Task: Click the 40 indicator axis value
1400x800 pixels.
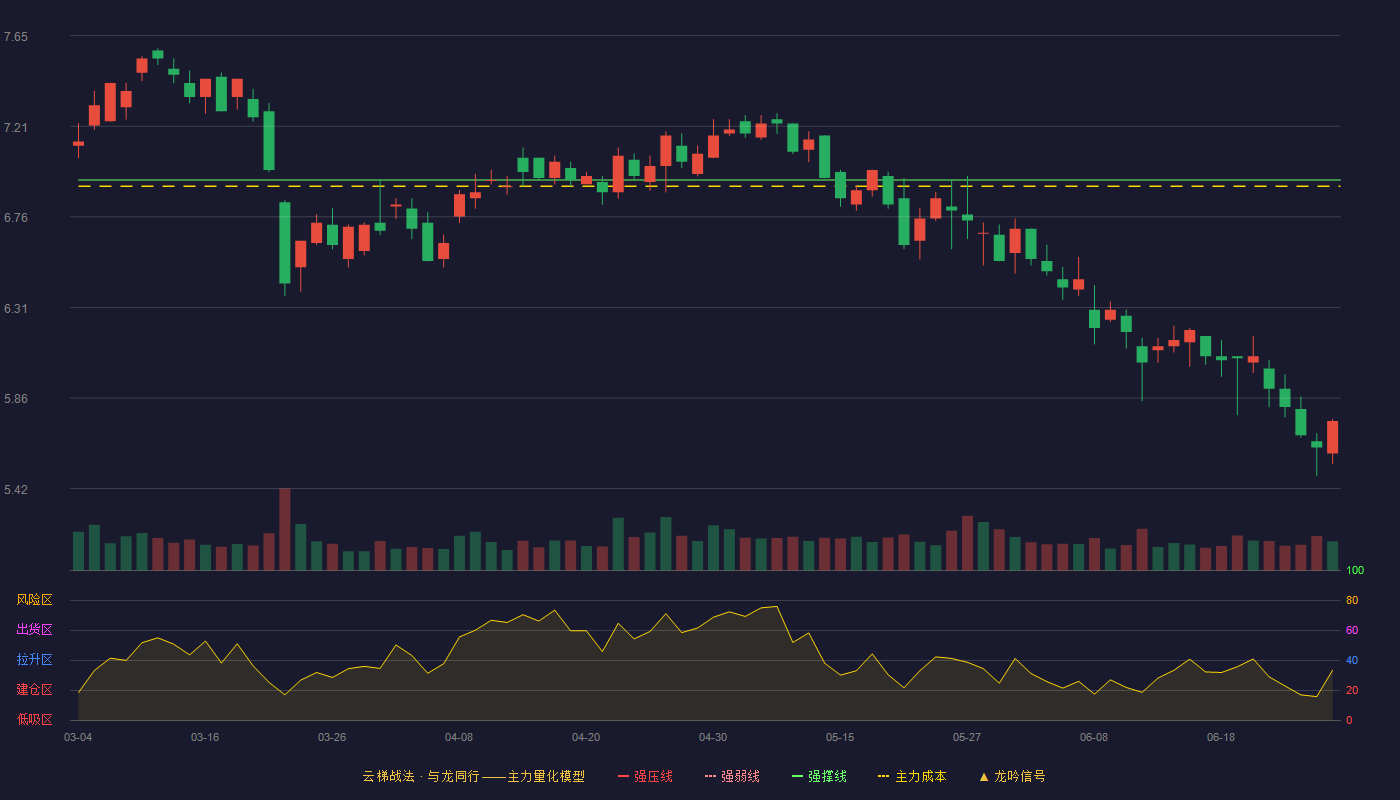Action: 1352,661
